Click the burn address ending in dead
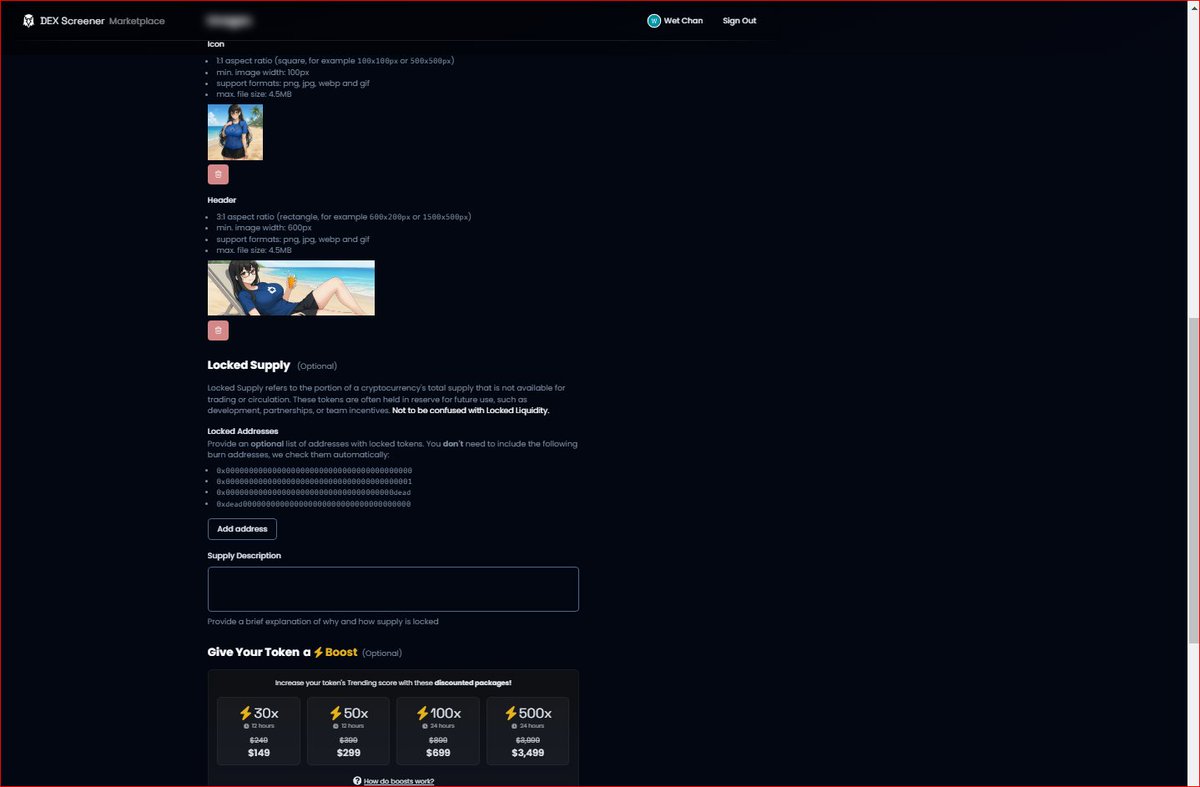The width and height of the screenshot is (1200, 787). 314,493
